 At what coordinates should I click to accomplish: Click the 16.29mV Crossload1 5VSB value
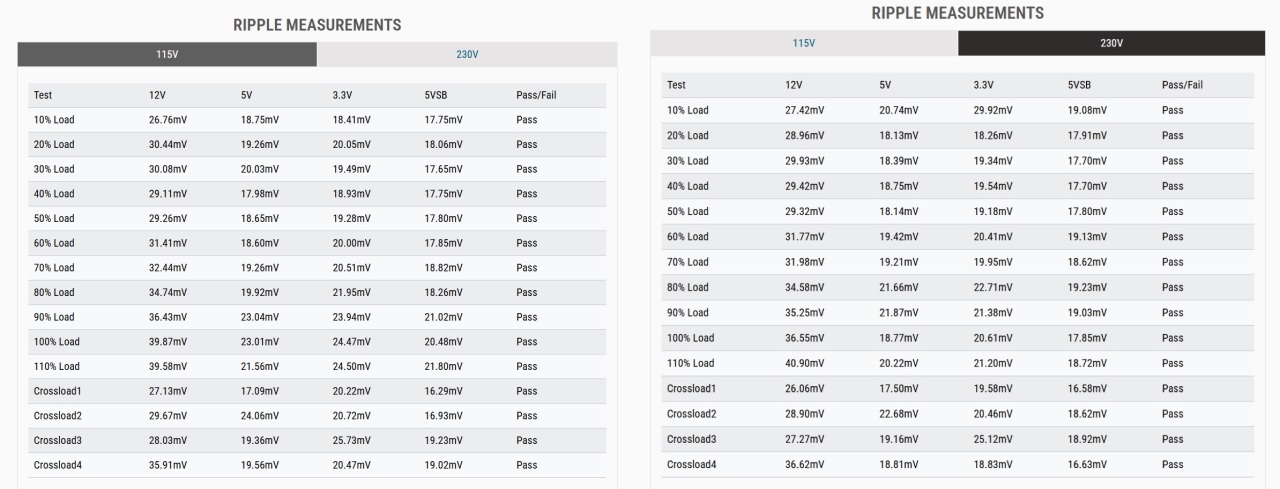point(443,391)
